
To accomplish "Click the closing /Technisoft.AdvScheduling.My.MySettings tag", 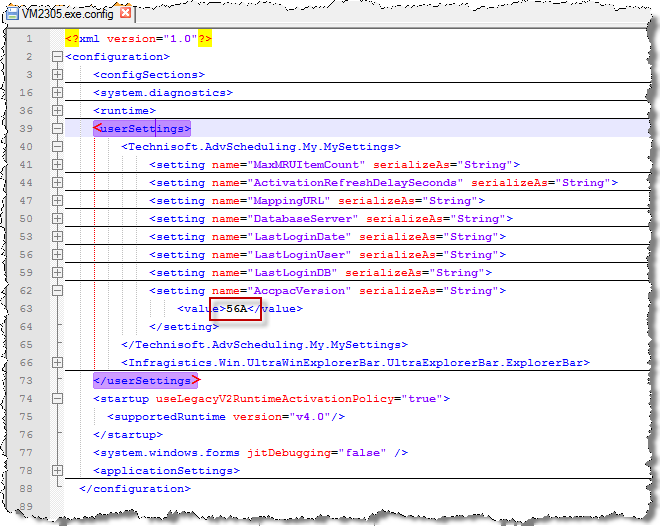I will coord(264,345).
